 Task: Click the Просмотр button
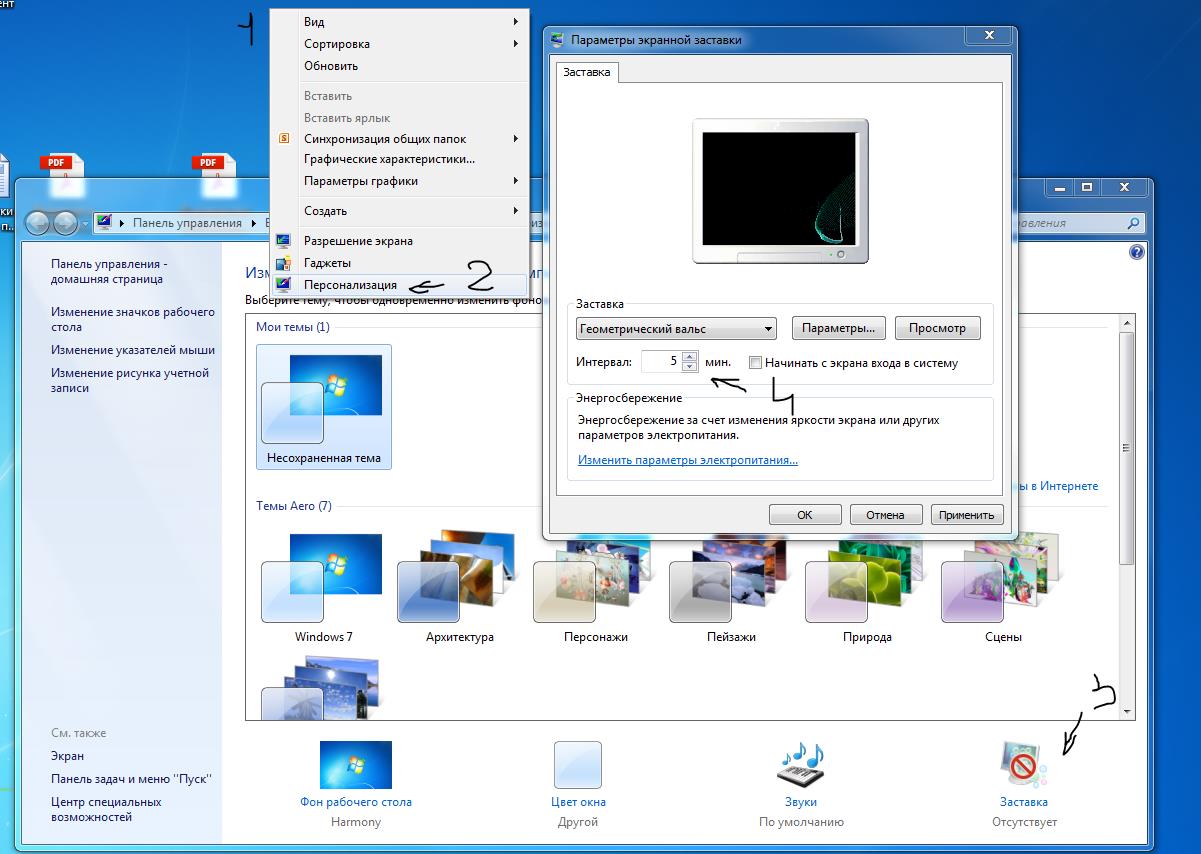click(x=938, y=328)
